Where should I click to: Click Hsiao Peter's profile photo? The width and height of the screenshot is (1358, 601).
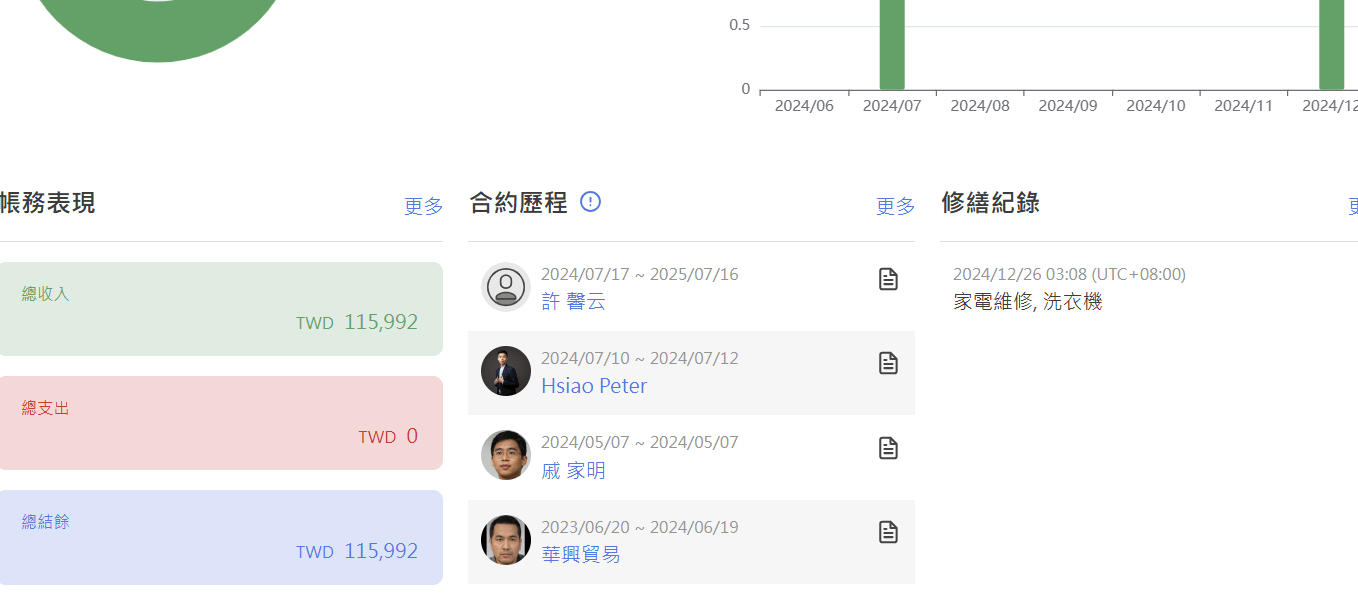(506, 371)
